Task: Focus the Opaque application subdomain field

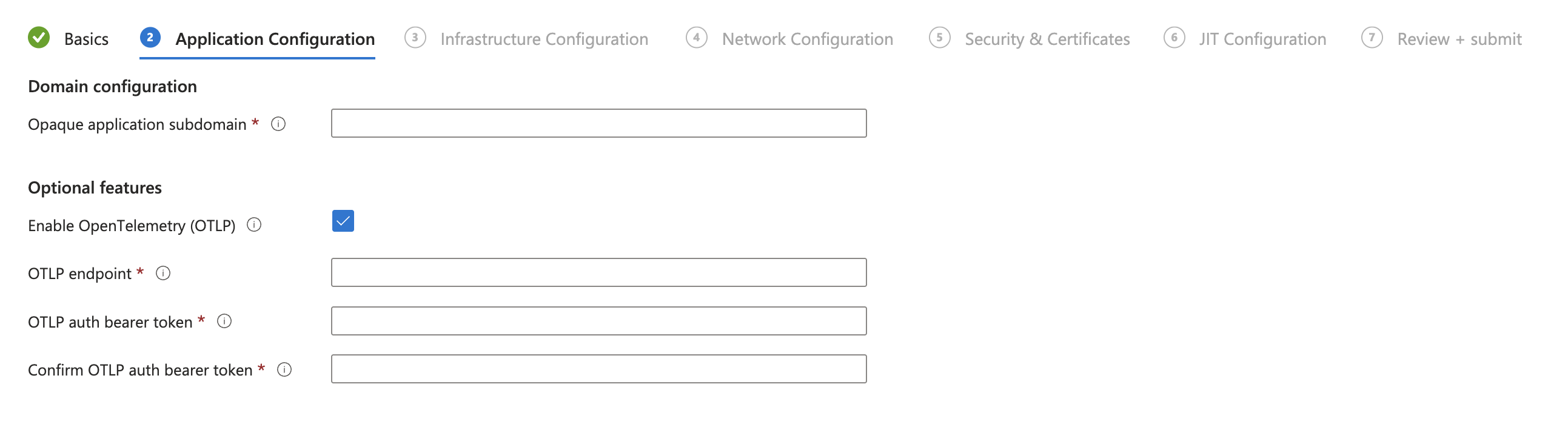Action: tap(598, 124)
